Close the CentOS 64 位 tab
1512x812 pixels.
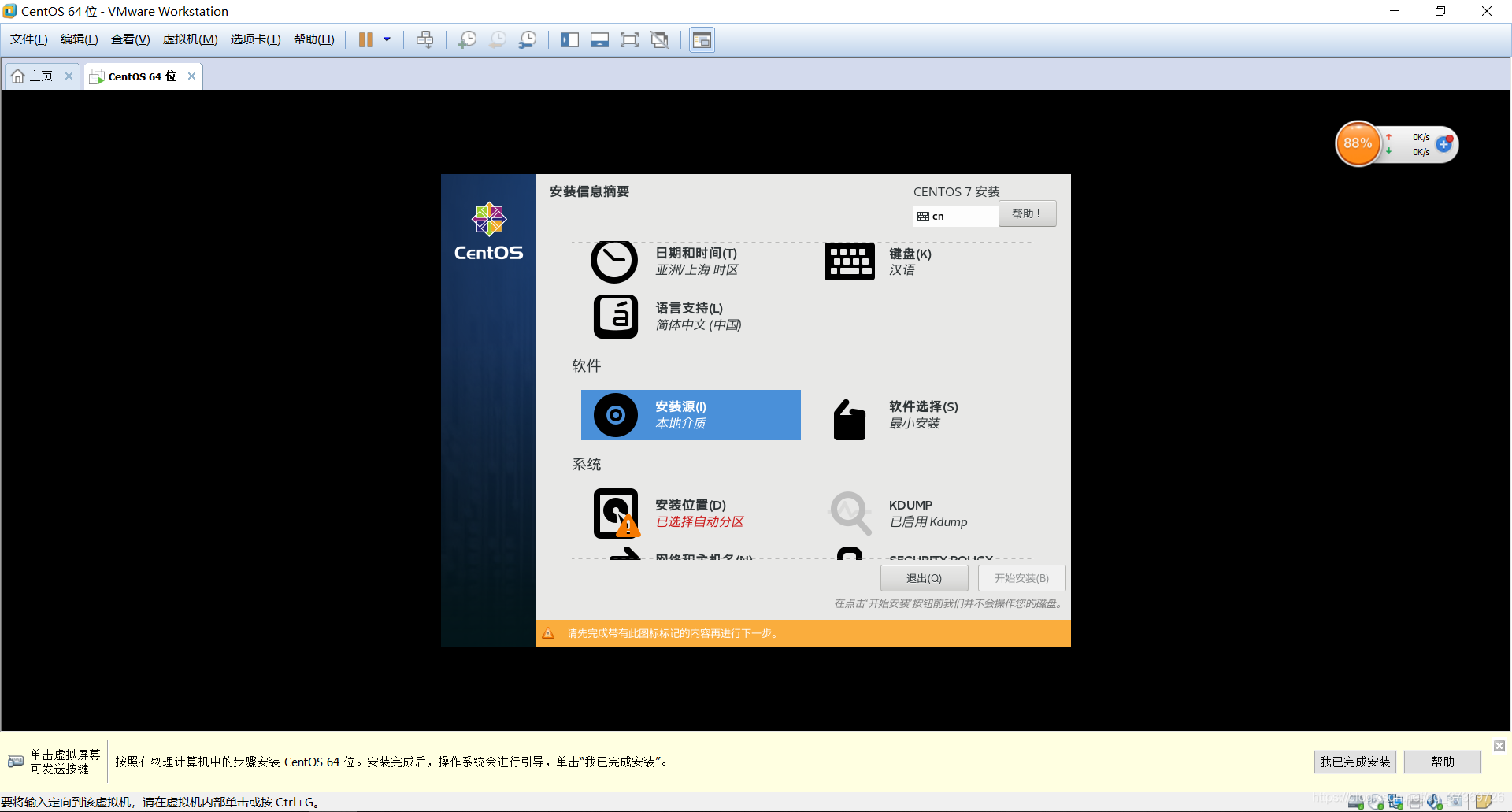click(x=191, y=76)
